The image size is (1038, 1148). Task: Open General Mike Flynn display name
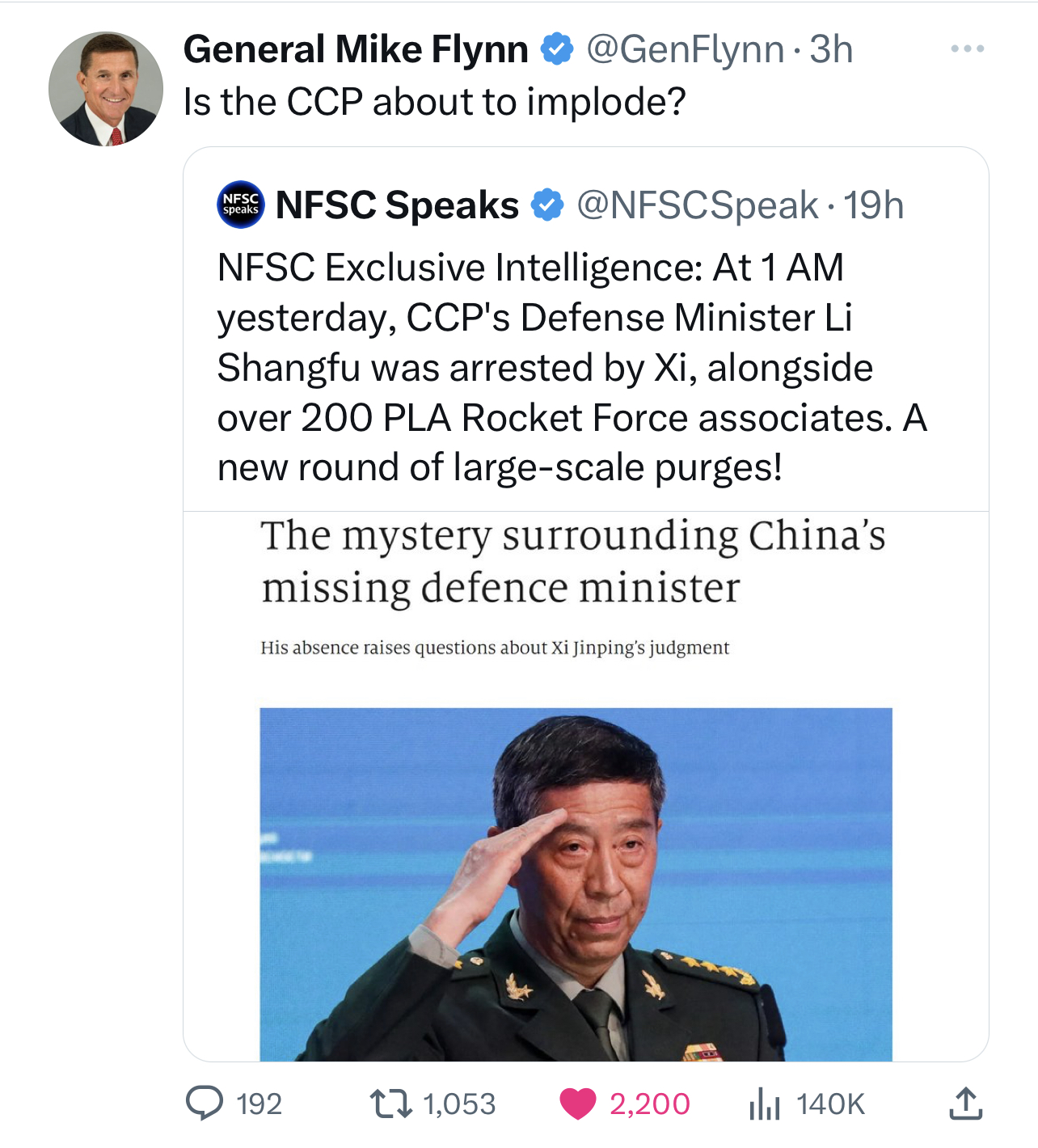pyautogui.click(x=356, y=49)
